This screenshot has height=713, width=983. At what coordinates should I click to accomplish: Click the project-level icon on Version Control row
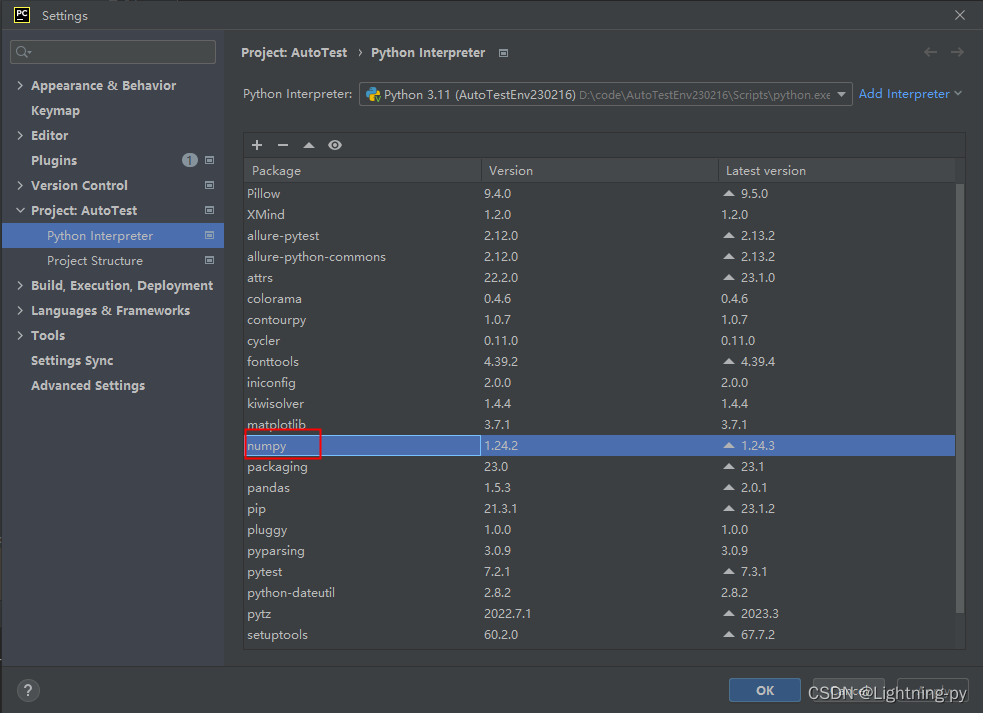pyautogui.click(x=209, y=186)
